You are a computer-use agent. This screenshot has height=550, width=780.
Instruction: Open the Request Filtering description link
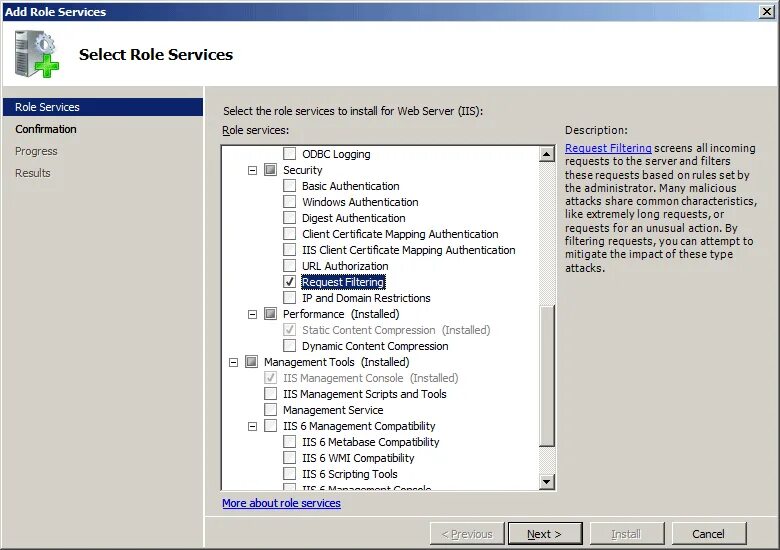pos(608,148)
